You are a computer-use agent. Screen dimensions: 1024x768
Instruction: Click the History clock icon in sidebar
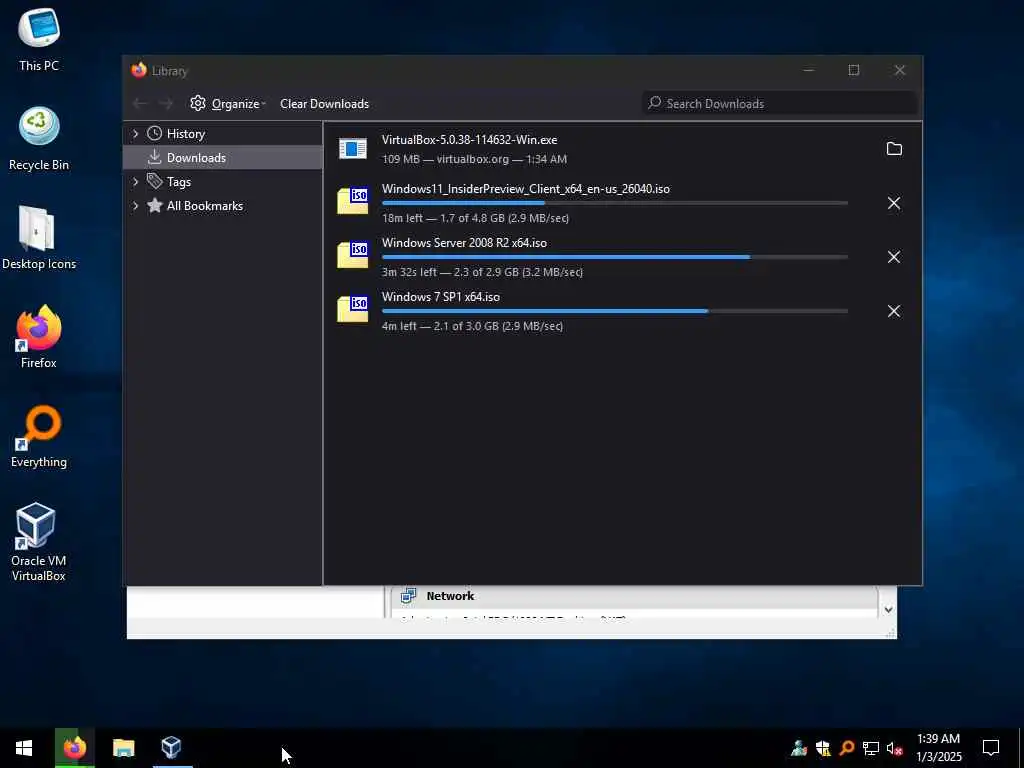[155, 133]
